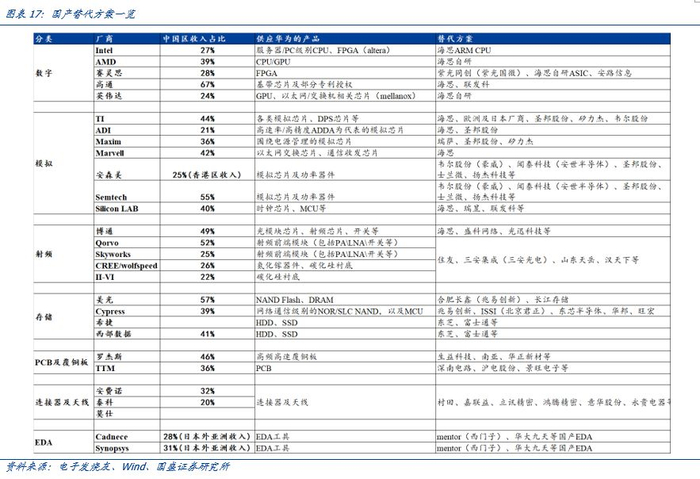The width and height of the screenshot is (700, 479).
Task: Click the 'CREE/wolfspeed' vendor cell
Action: pos(126,266)
